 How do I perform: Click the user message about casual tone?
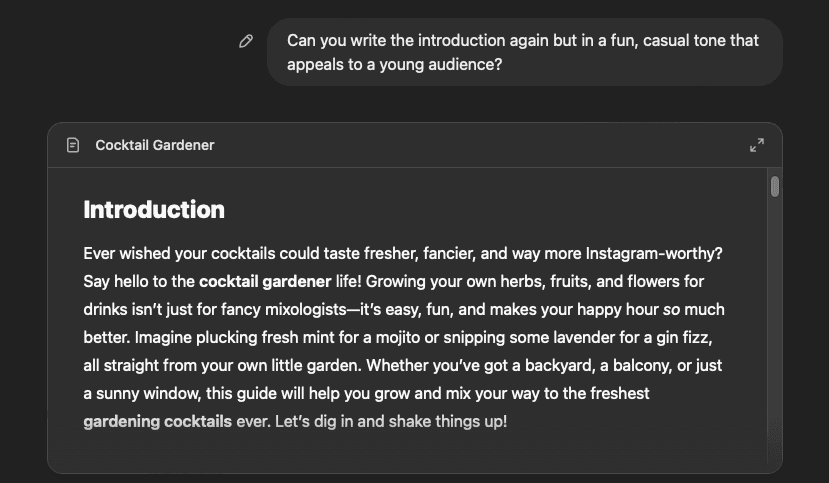point(523,52)
